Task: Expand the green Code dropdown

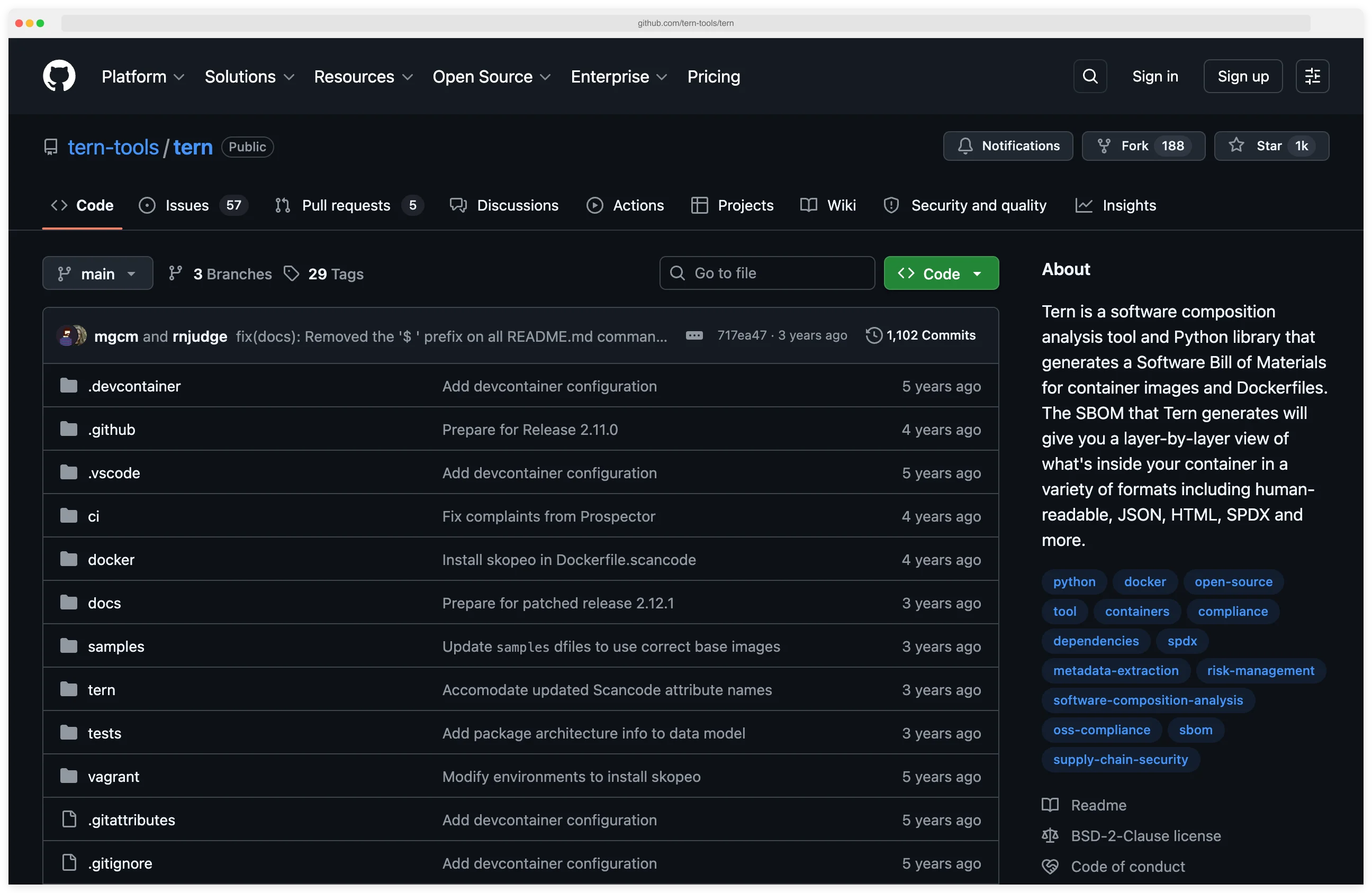Action: coord(979,273)
